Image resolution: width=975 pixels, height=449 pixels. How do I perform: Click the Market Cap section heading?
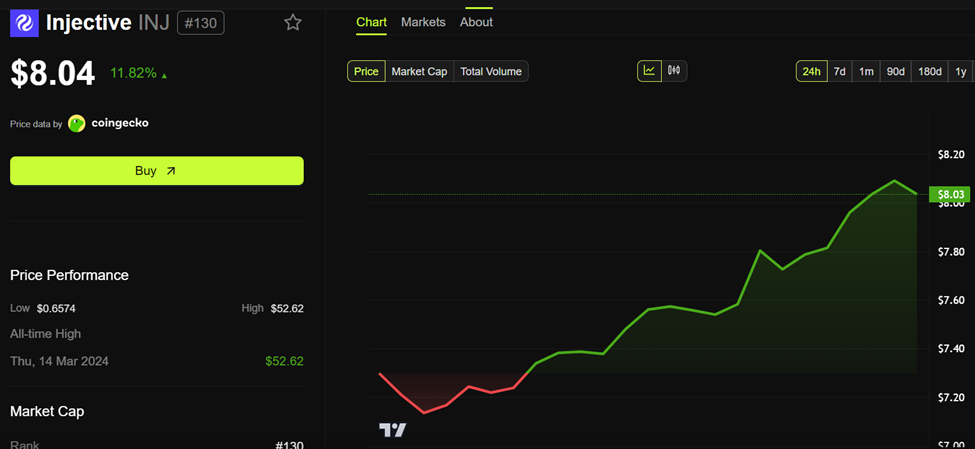coord(47,411)
